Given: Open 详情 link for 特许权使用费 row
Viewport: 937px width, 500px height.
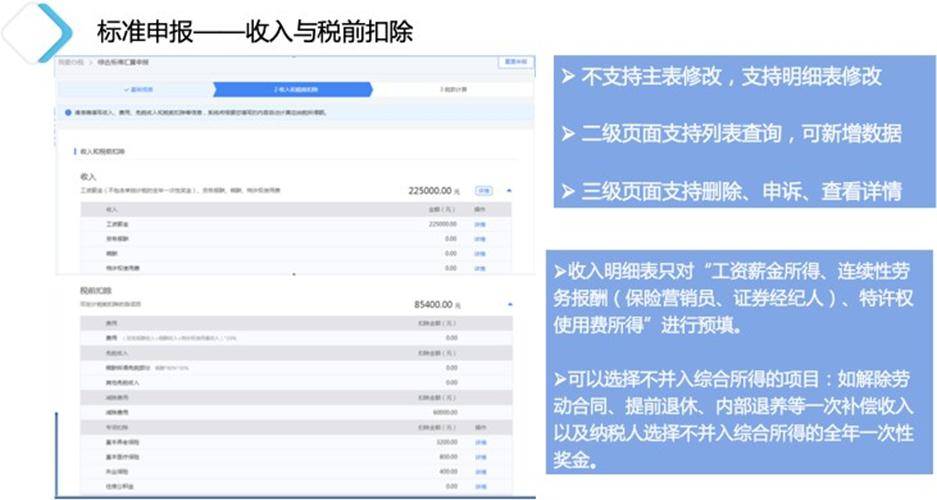Looking at the screenshot, I should 479,267.
